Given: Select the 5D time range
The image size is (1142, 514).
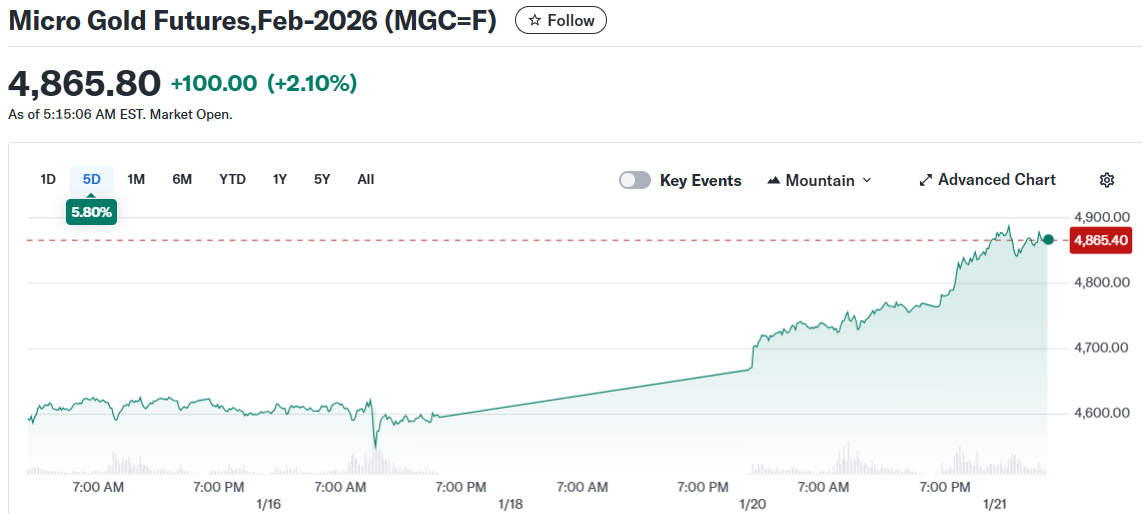Looking at the screenshot, I should [x=92, y=180].
